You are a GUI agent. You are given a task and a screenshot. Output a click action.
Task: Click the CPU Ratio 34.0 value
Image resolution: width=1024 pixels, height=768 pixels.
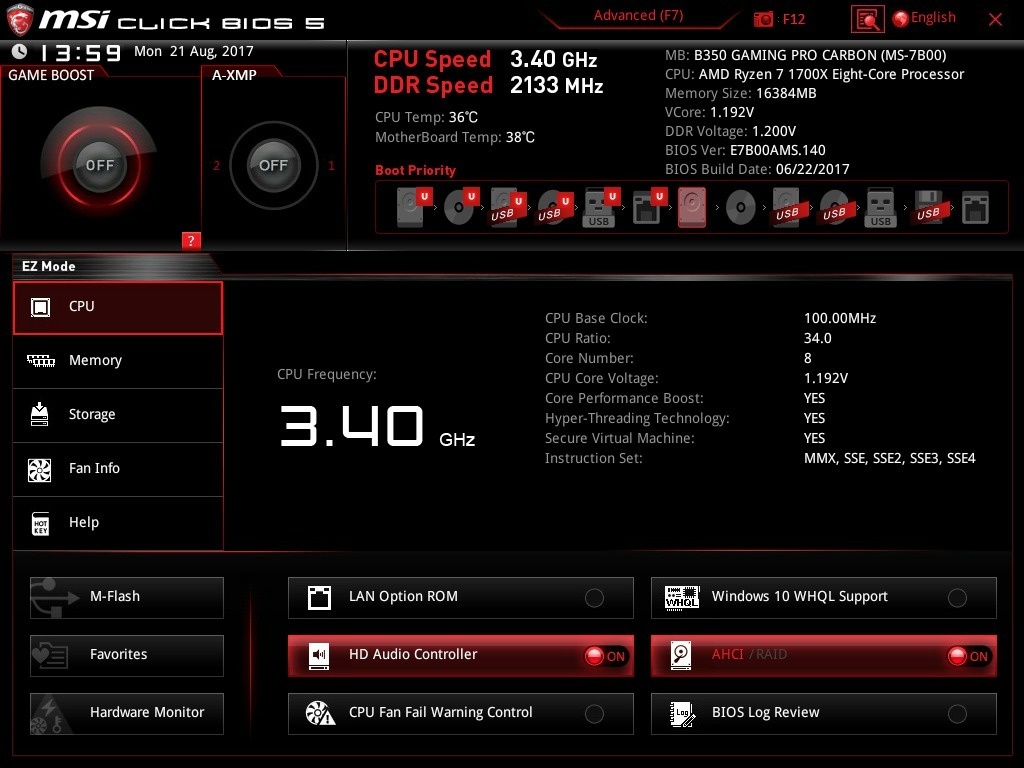(818, 338)
